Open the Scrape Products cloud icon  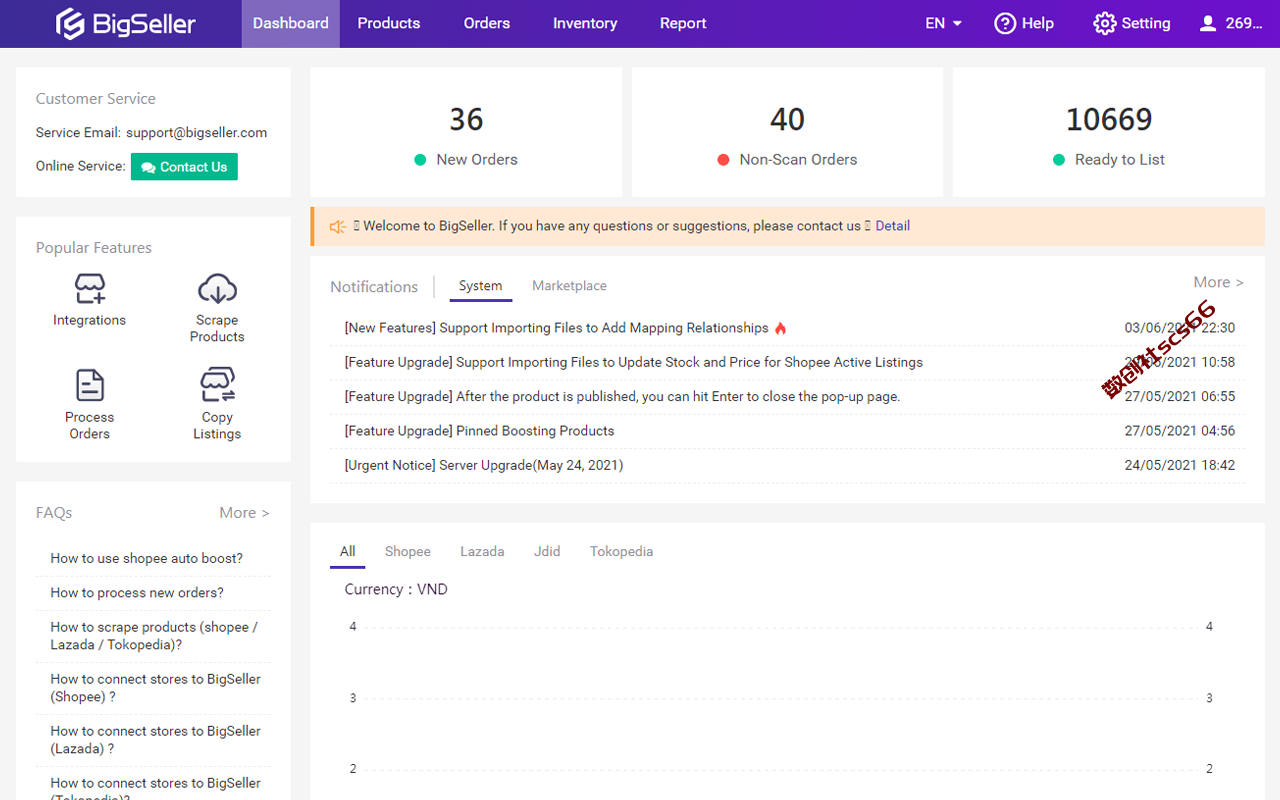coord(217,289)
